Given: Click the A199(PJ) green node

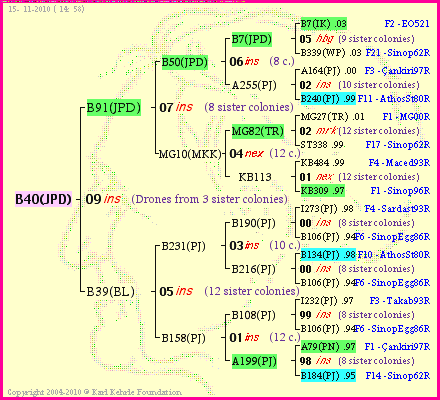Looking at the screenshot, I should tap(254, 361).
